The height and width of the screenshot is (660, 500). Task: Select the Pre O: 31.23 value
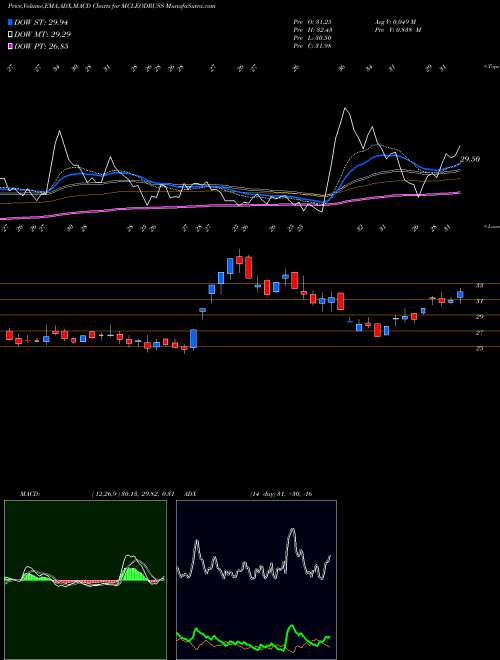(x=312, y=22)
